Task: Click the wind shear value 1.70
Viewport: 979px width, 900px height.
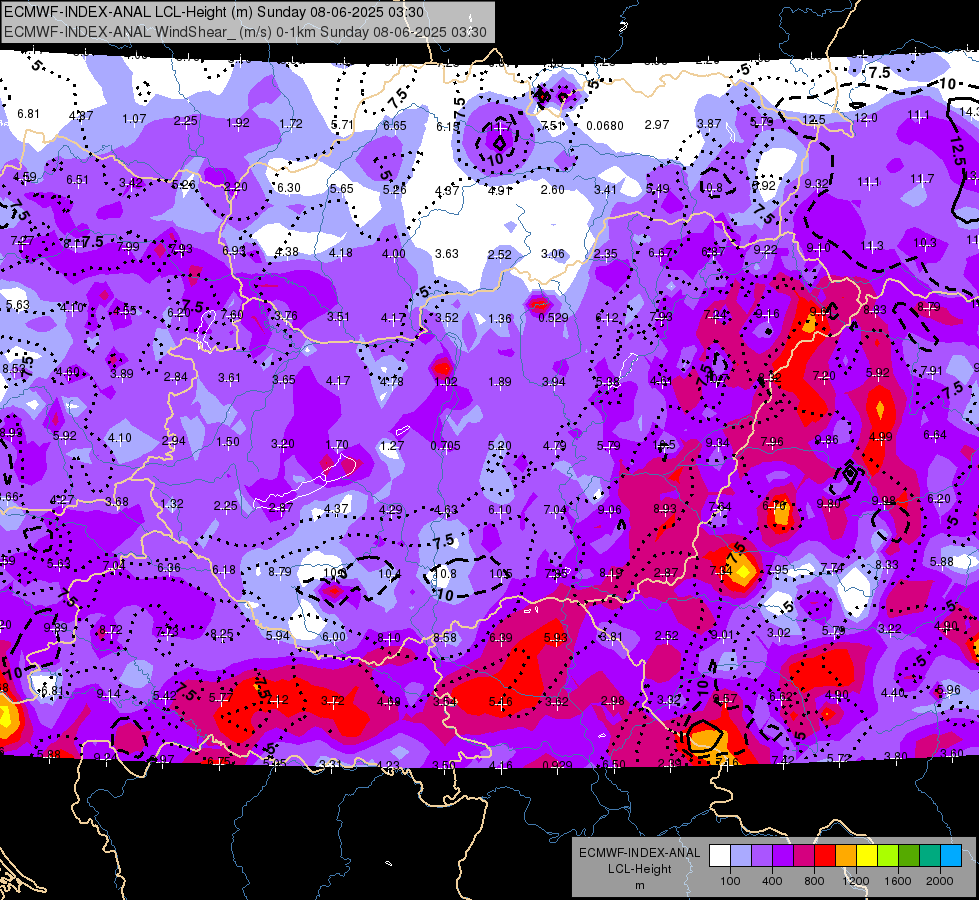Action: point(337,445)
